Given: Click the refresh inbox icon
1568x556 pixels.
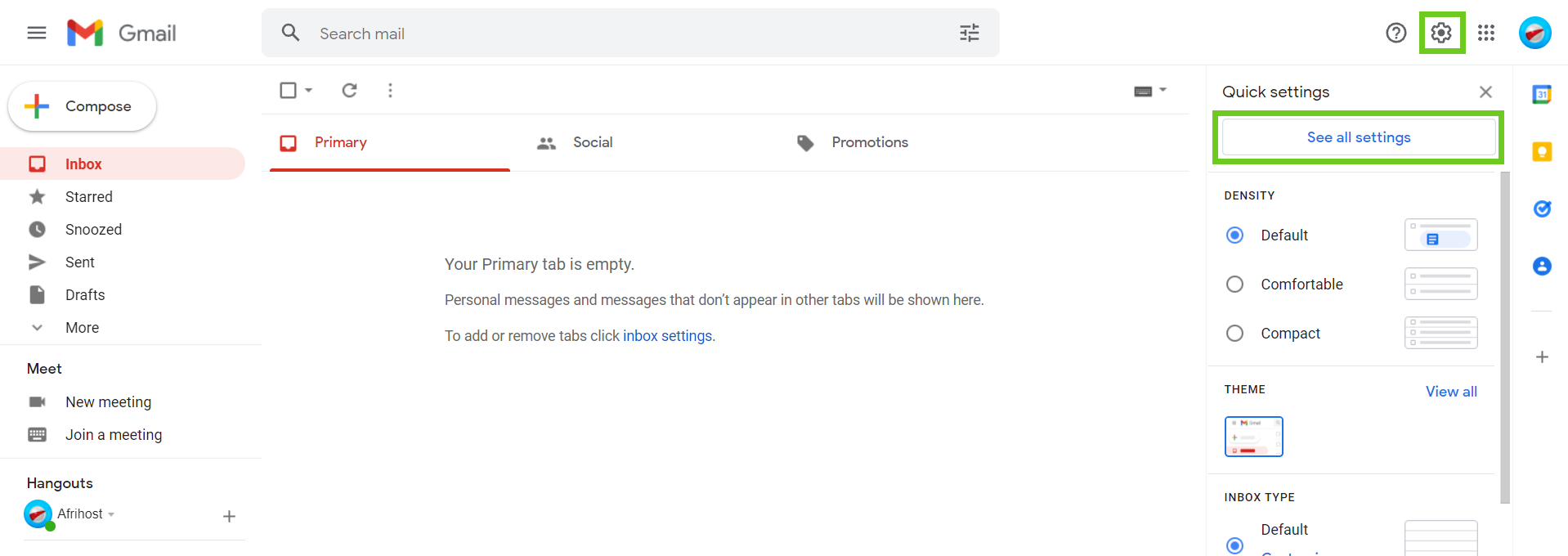Looking at the screenshot, I should coord(349,90).
